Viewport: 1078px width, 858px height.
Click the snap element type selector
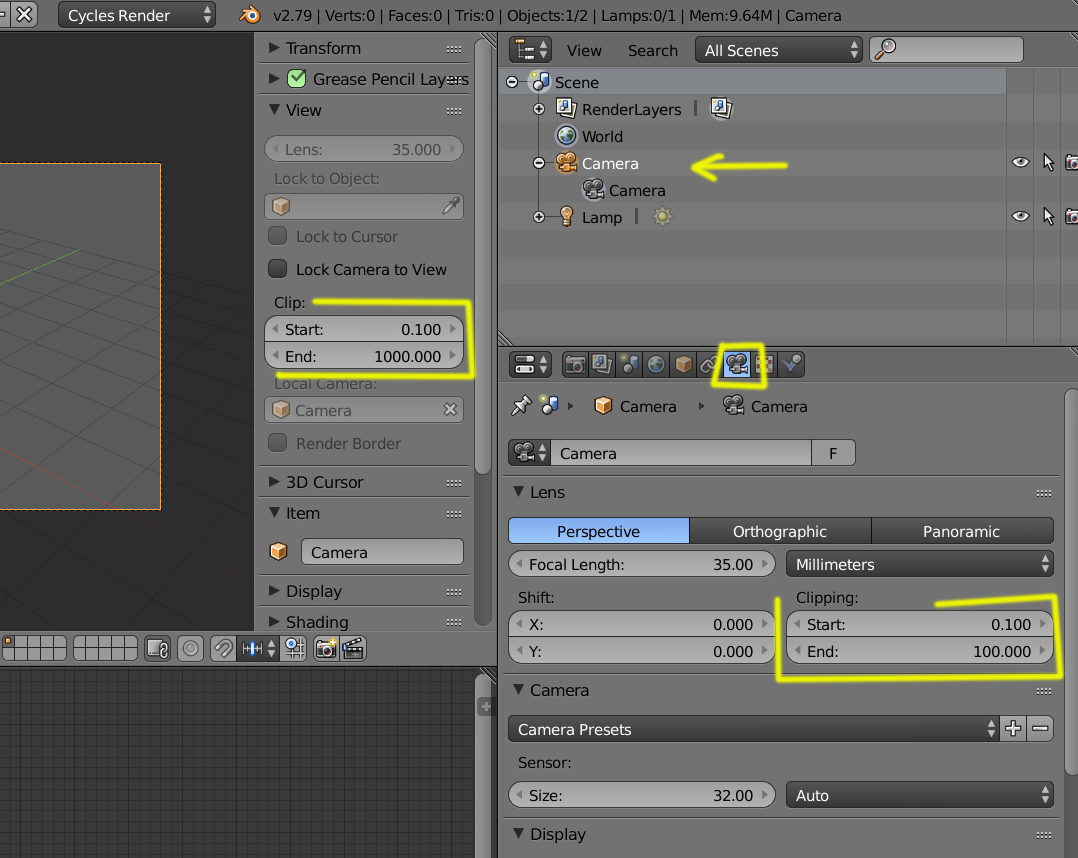click(256, 648)
